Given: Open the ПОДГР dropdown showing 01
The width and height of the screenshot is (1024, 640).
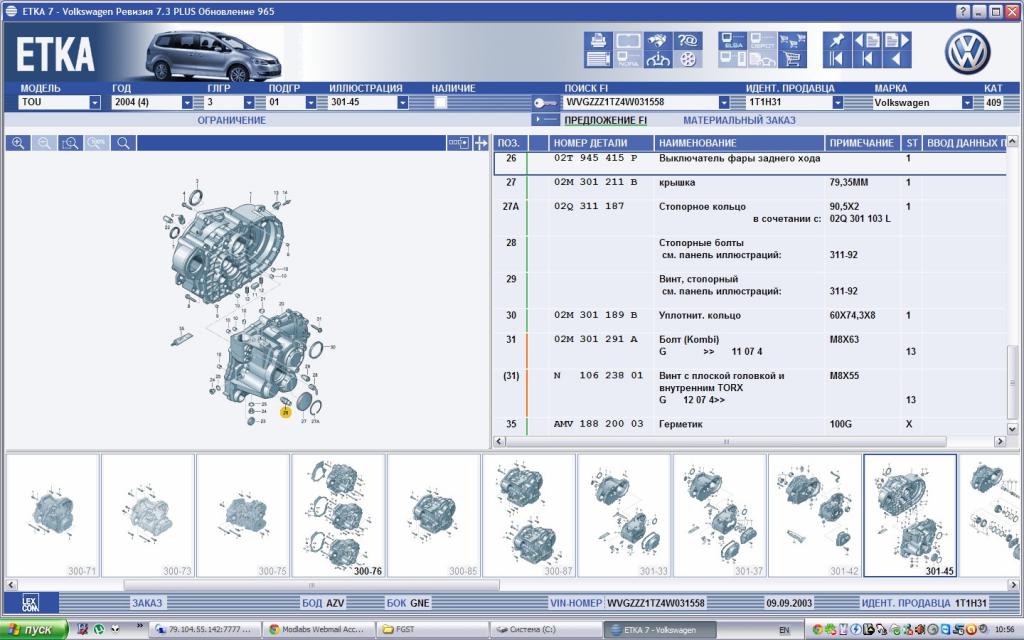Looking at the screenshot, I should click(311, 103).
